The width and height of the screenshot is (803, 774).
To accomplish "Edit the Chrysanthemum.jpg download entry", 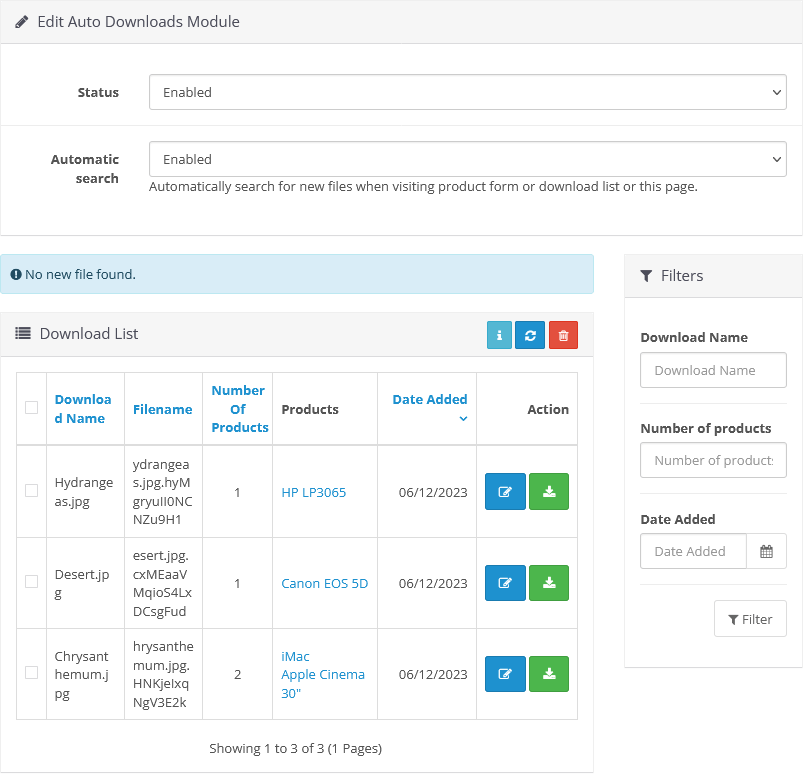I will click(x=505, y=674).
